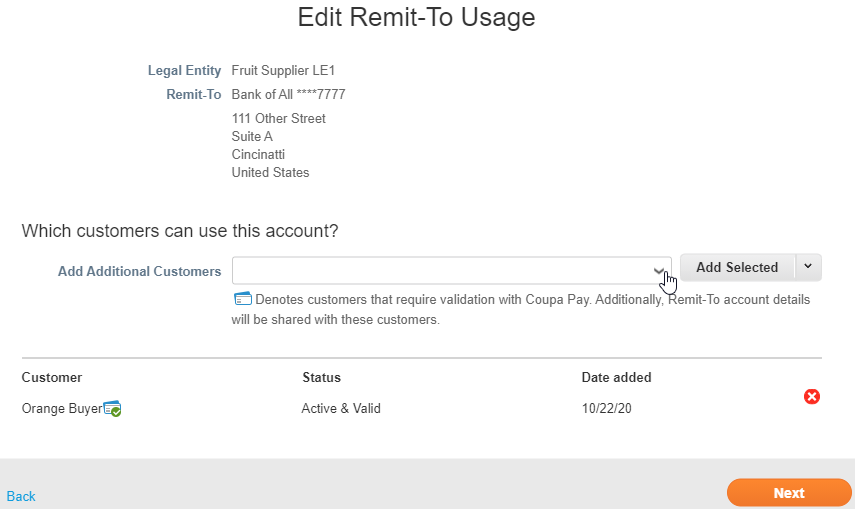
Task: Remove Orange Buyer with red X icon
Action: [812, 397]
